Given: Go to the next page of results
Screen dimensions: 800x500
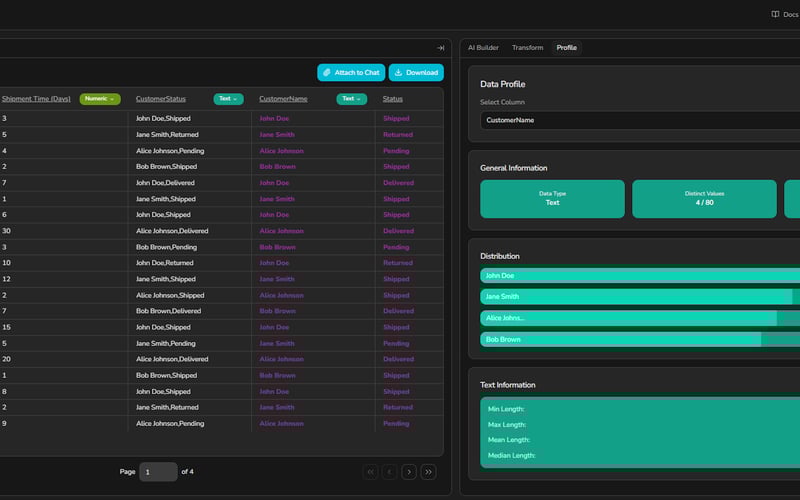Looking at the screenshot, I should pyautogui.click(x=409, y=472).
